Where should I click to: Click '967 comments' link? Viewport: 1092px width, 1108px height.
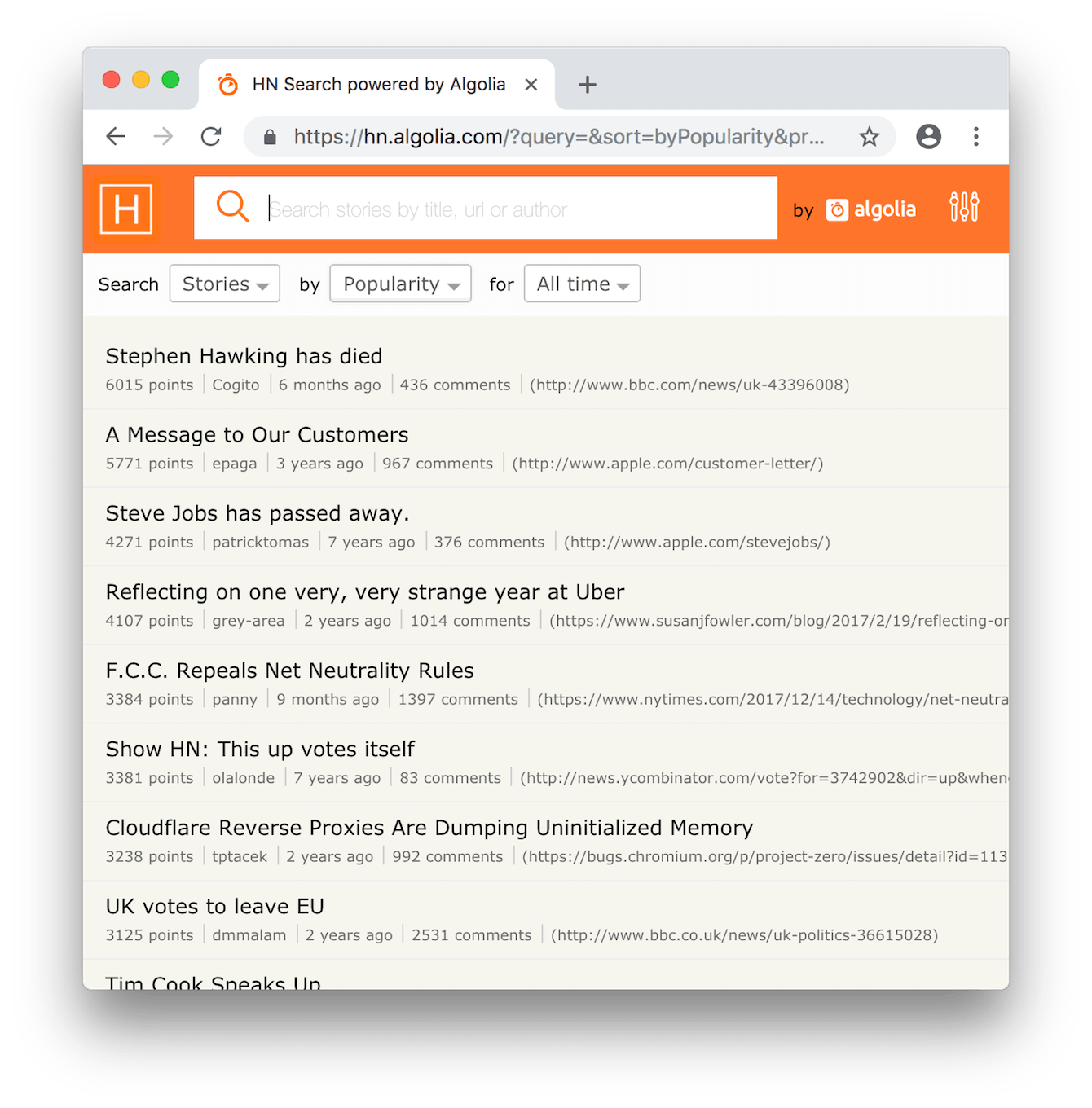pos(438,464)
